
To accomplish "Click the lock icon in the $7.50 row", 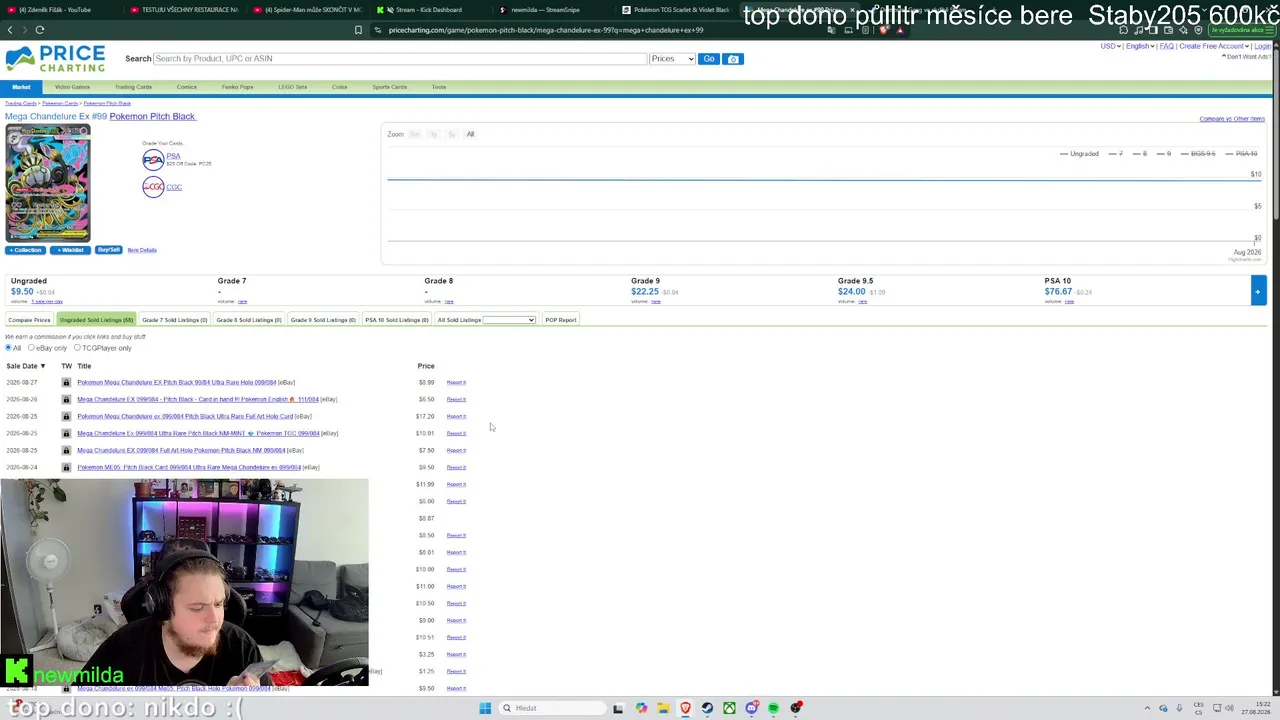I will pyautogui.click(x=66, y=450).
